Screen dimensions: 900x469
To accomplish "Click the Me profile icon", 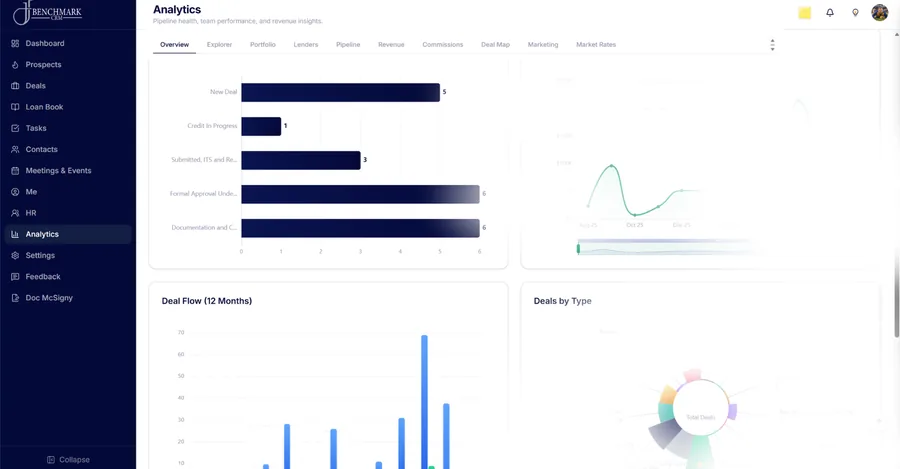I will [15, 192].
